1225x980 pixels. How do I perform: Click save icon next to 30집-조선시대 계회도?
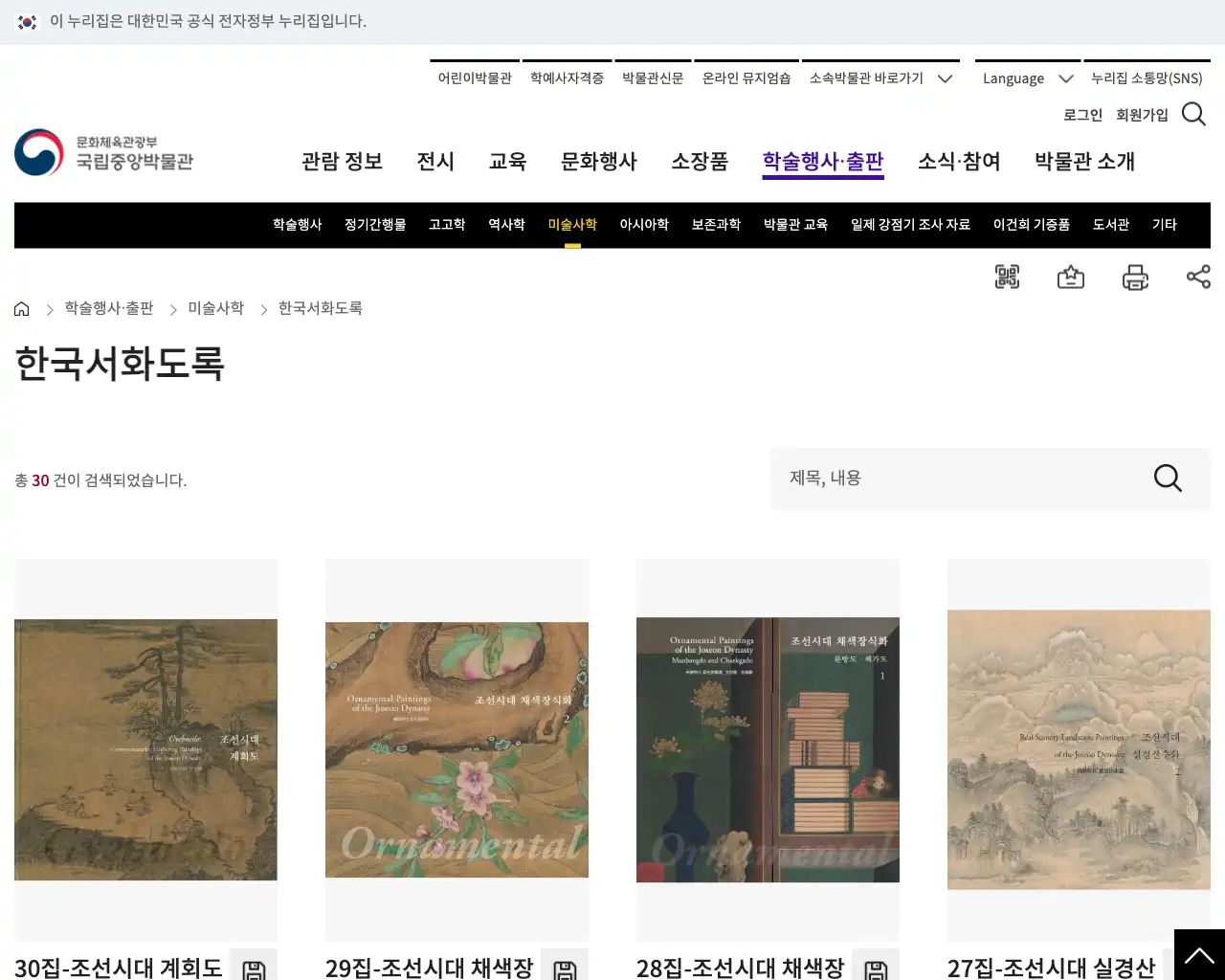[254, 967]
